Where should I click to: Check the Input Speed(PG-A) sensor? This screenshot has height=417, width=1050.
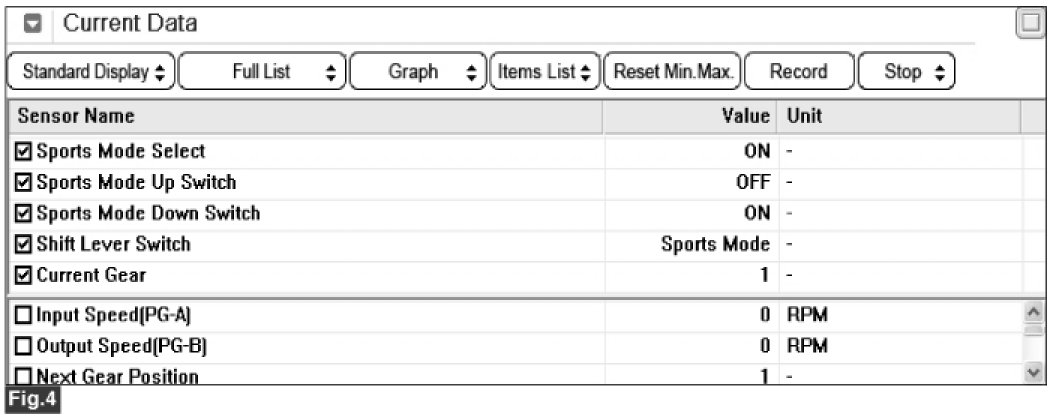click(x=24, y=316)
